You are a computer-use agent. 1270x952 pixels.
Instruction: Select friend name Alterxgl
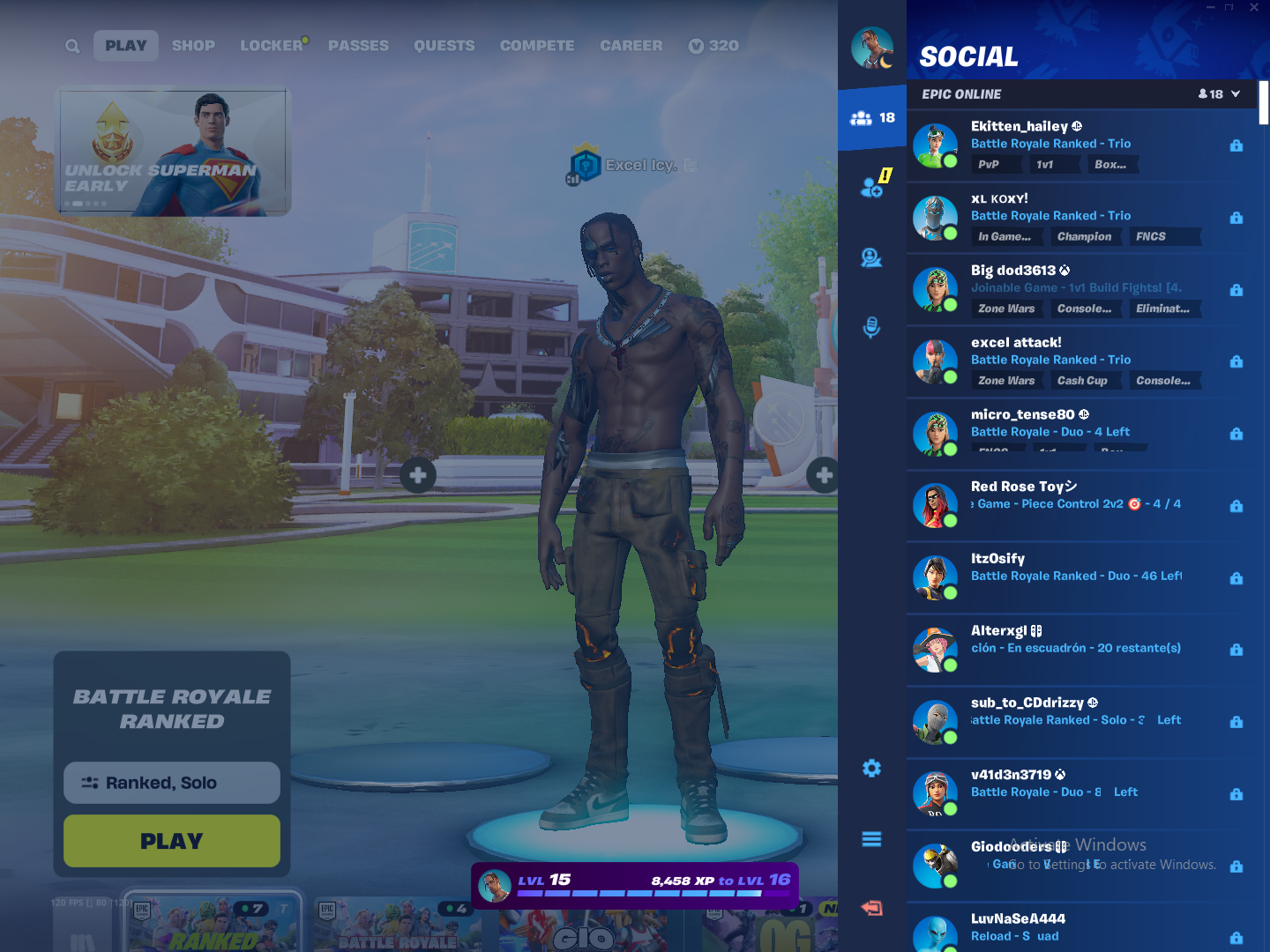tap(999, 631)
